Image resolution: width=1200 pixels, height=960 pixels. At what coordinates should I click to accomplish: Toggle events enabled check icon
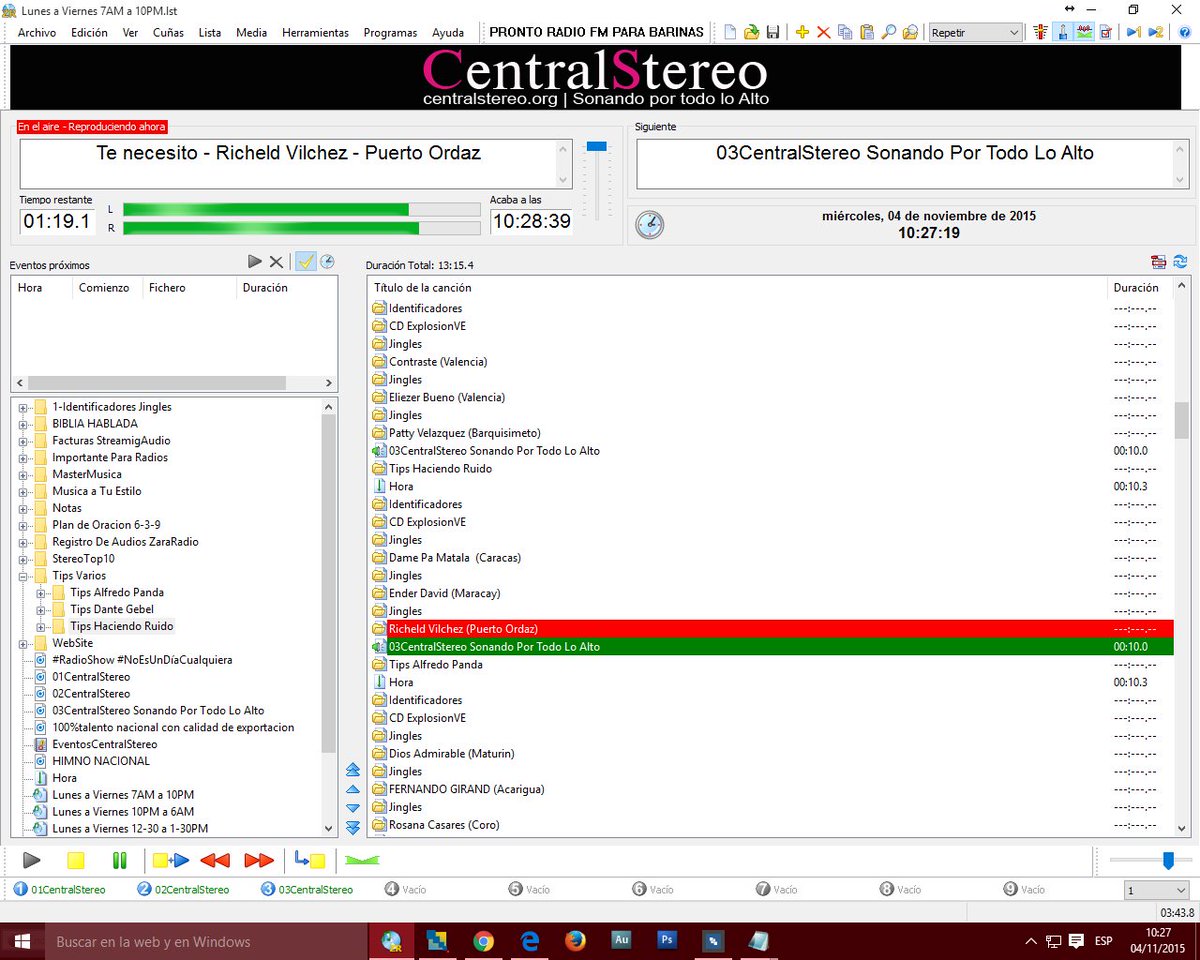(306, 262)
